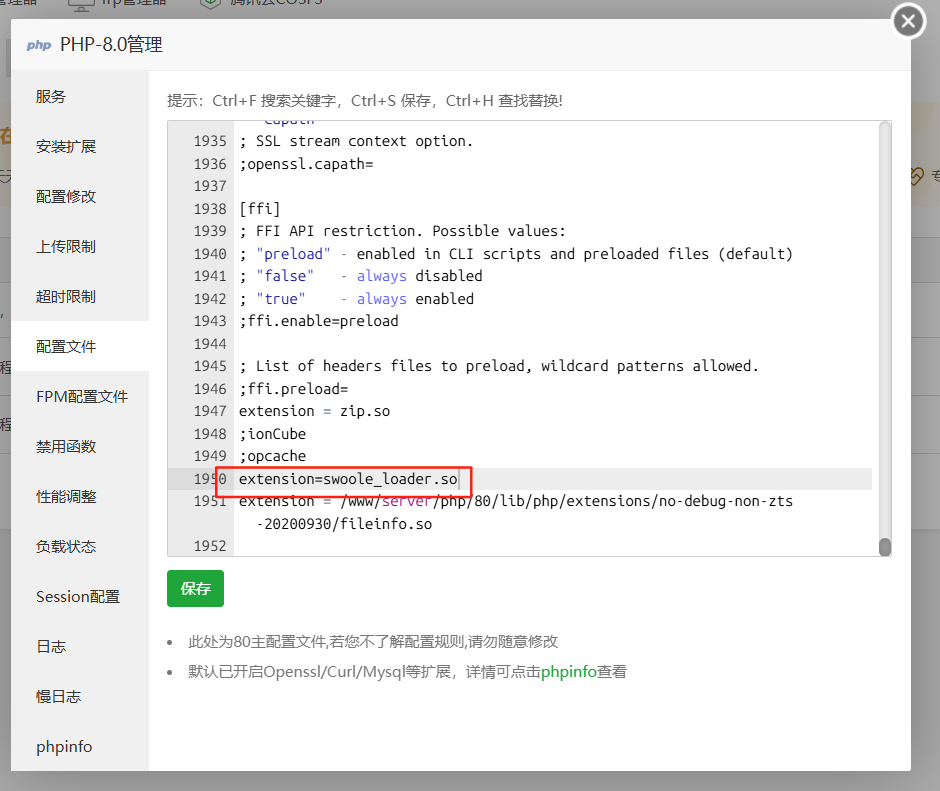Click the green 保存 button
The height and width of the screenshot is (791, 940).
coord(195,589)
